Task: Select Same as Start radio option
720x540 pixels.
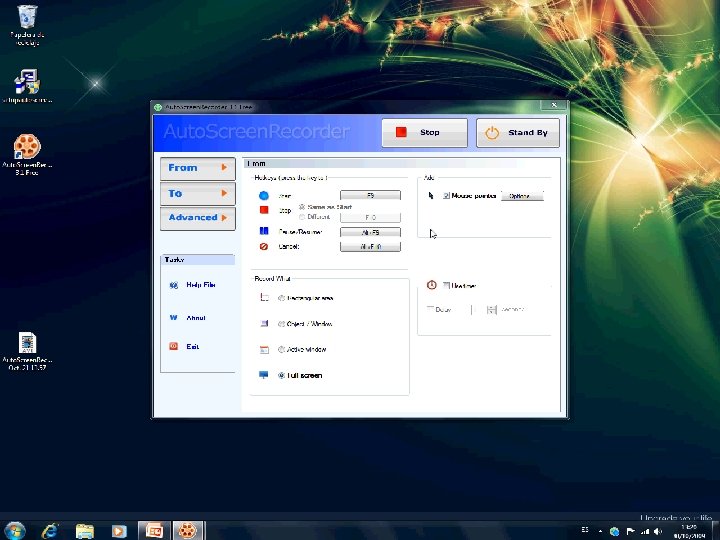Action: (x=302, y=207)
